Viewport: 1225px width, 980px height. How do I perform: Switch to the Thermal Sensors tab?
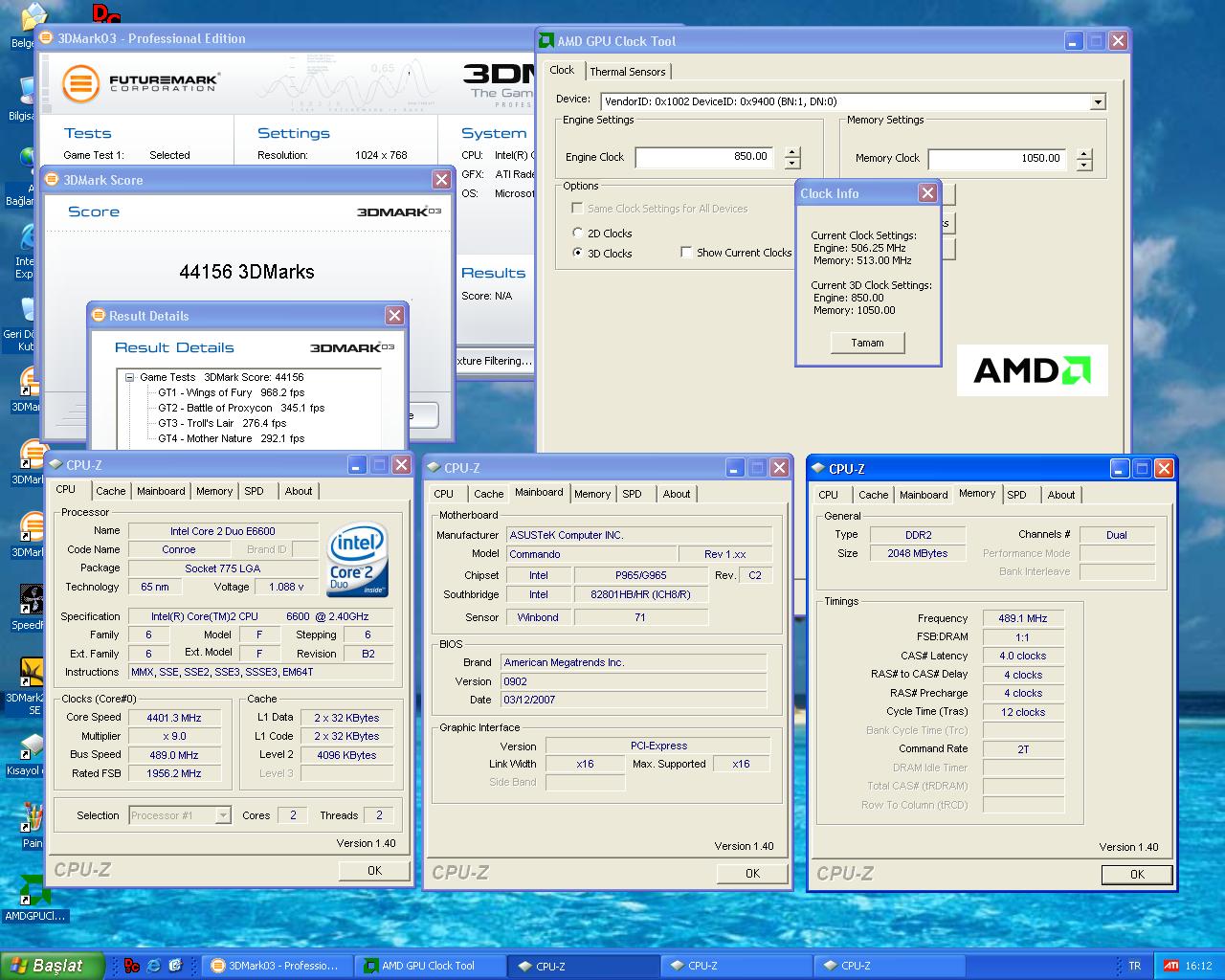tap(627, 72)
